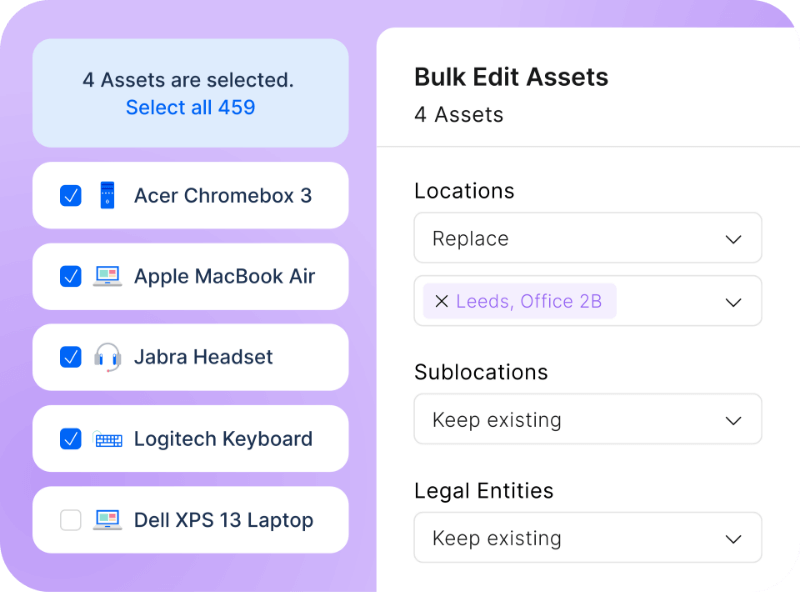800x592 pixels.
Task: Click the Locations section label
Action: (x=464, y=191)
